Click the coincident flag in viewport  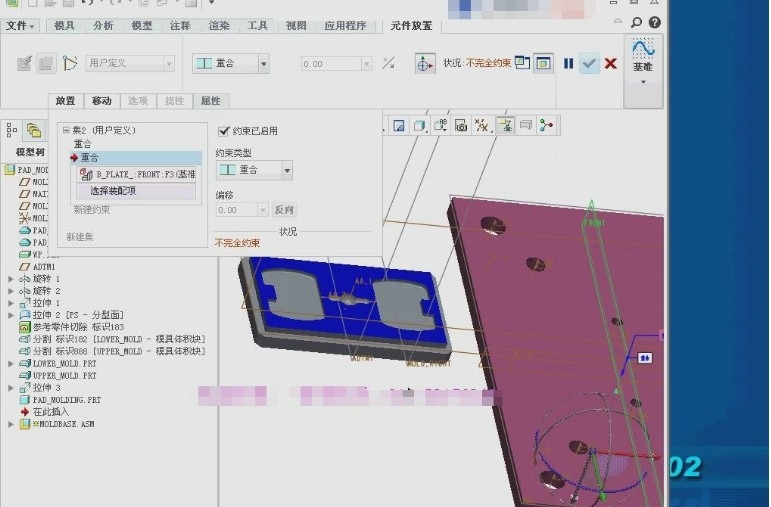click(645, 358)
